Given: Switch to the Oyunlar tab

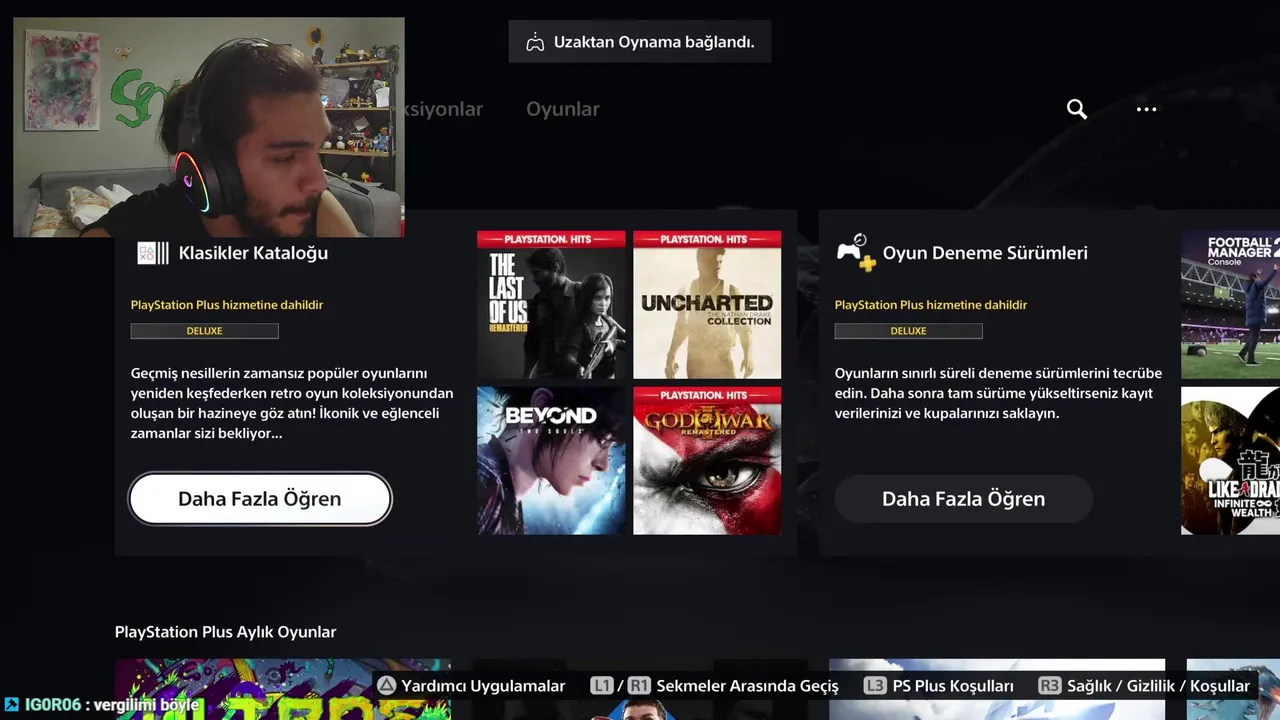Looking at the screenshot, I should (563, 109).
